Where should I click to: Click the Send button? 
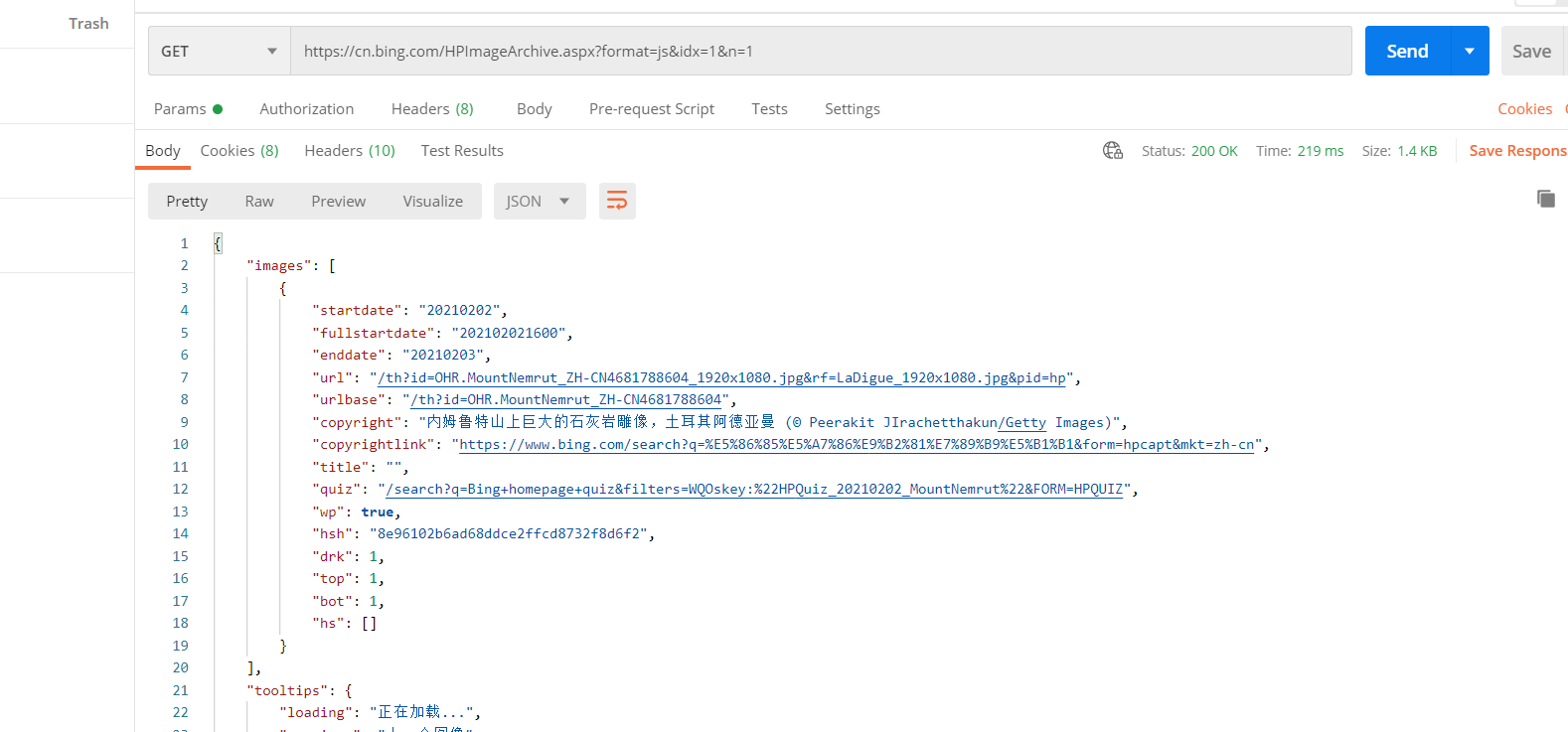coord(1408,51)
